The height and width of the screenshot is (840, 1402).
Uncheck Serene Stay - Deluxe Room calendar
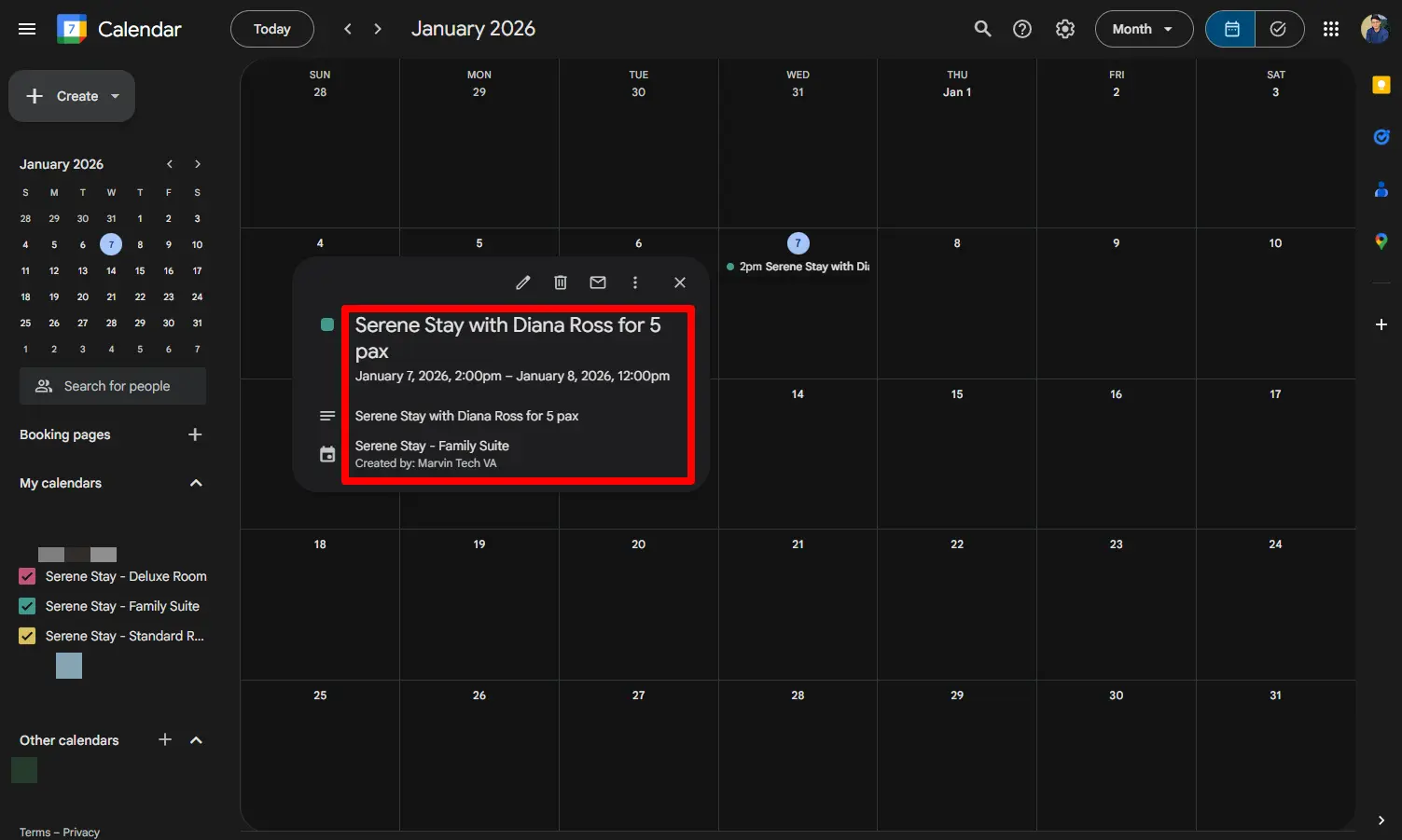[26, 576]
